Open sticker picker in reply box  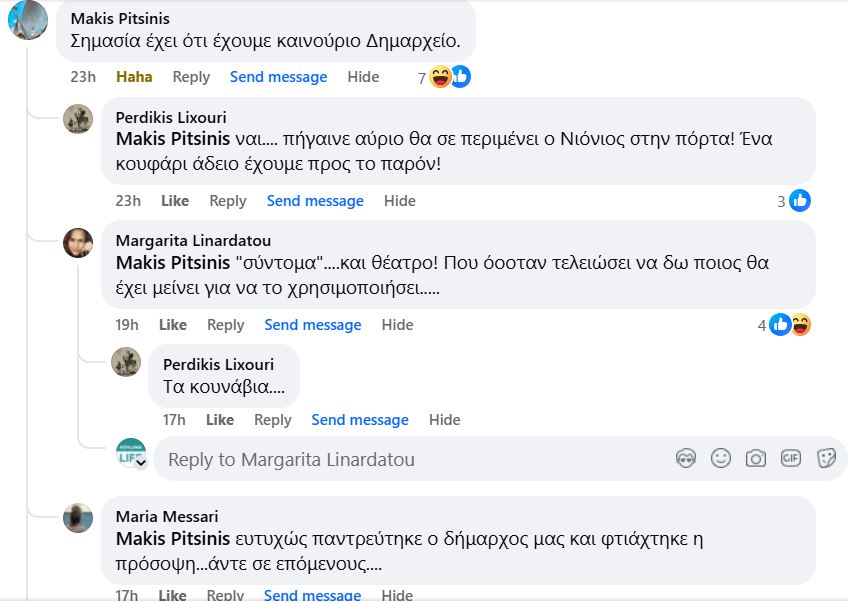[826, 458]
